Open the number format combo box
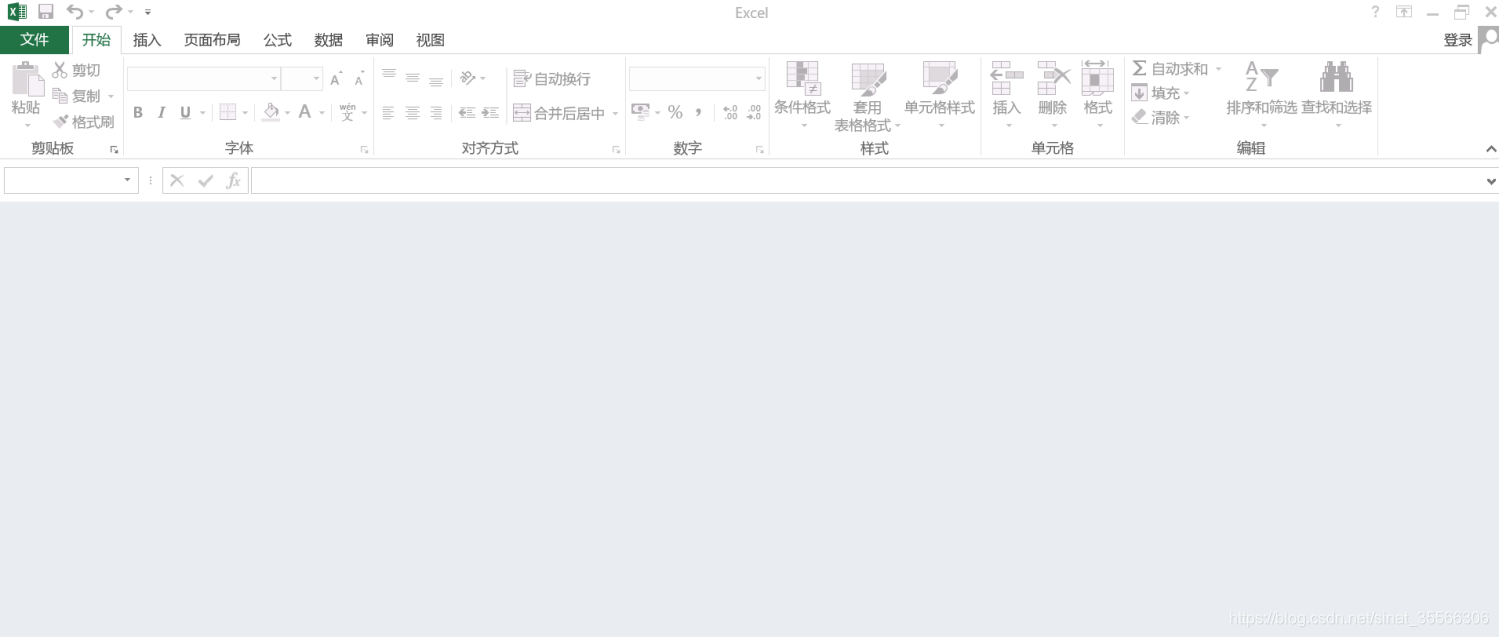The width and height of the screenshot is (1499, 637). tap(697, 79)
